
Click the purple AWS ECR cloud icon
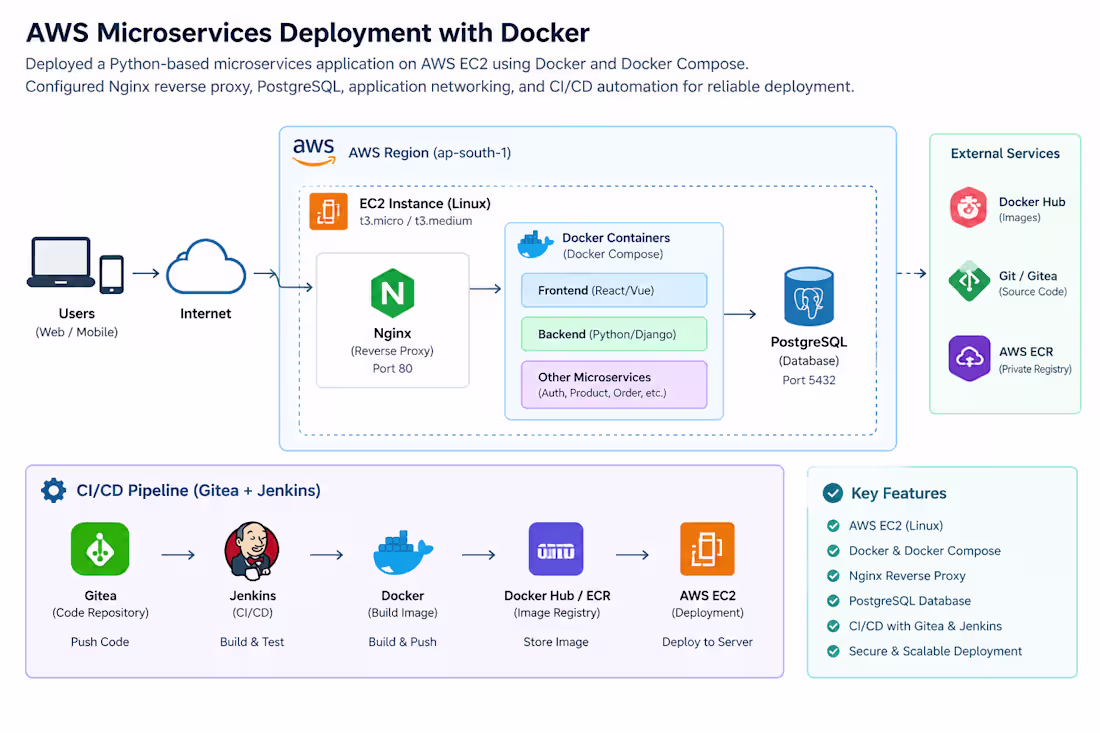[x=969, y=358]
